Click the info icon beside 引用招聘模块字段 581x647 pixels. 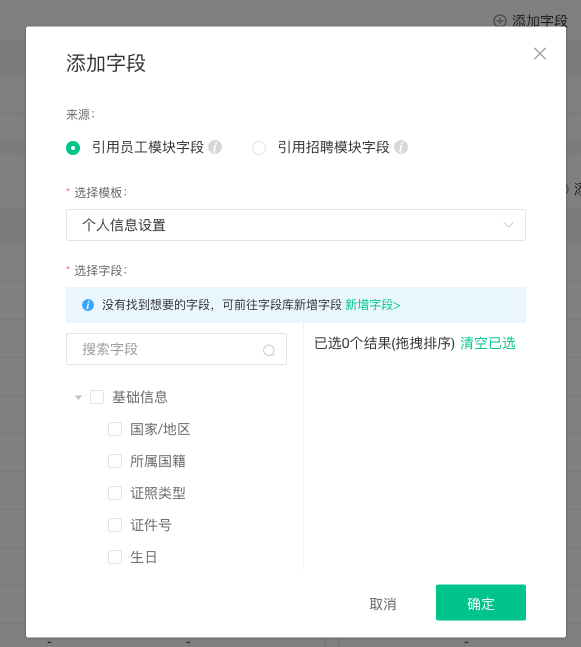tap(401, 147)
